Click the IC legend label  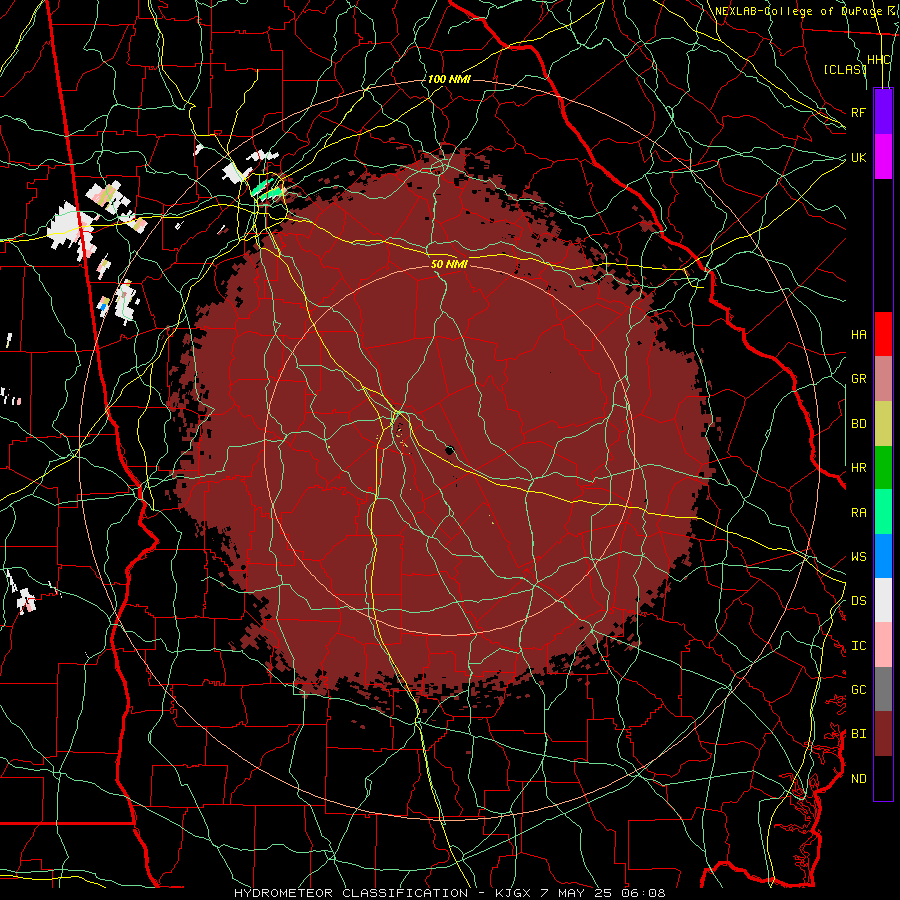tap(859, 646)
